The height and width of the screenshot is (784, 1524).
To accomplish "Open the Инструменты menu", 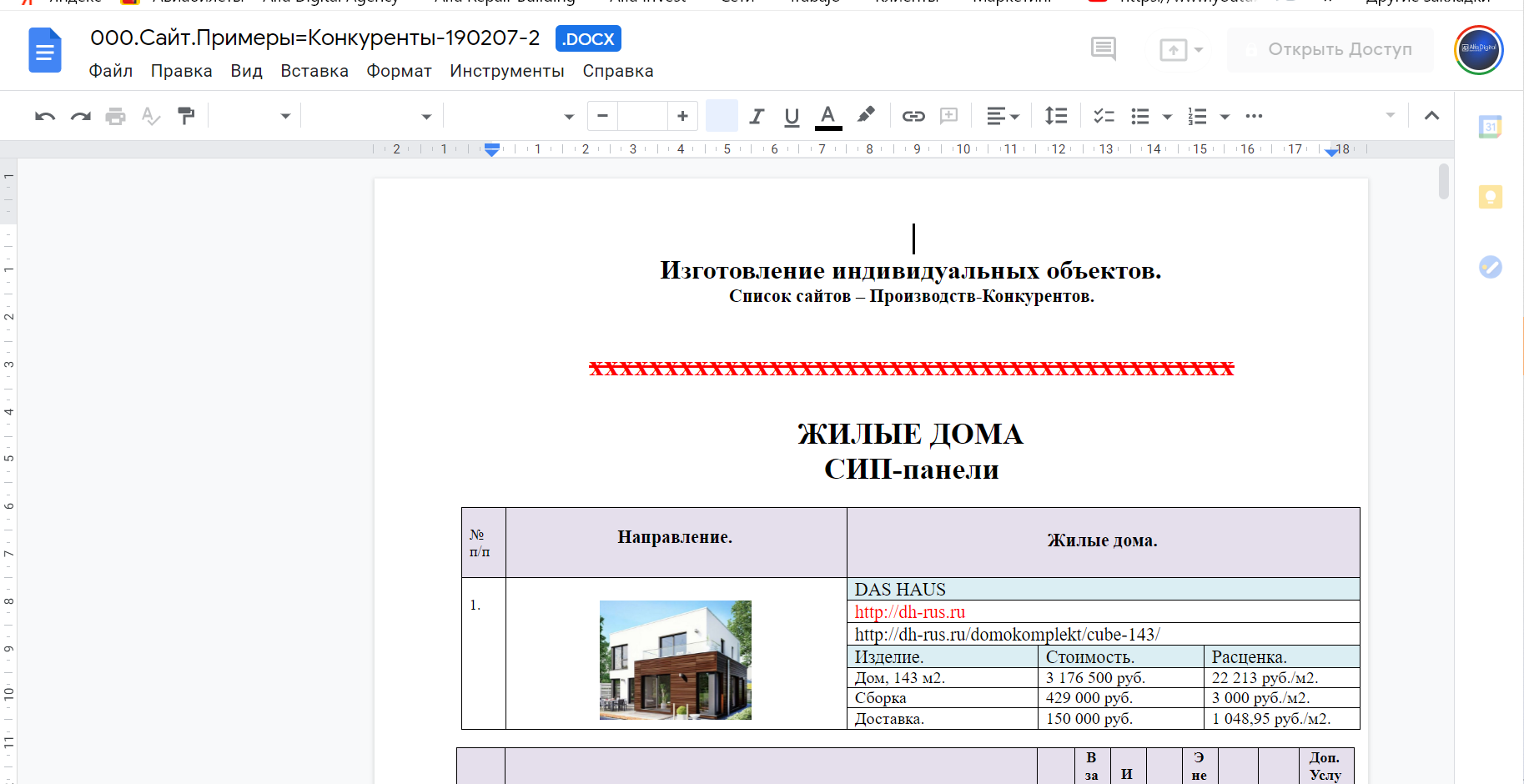I will pos(507,71).
